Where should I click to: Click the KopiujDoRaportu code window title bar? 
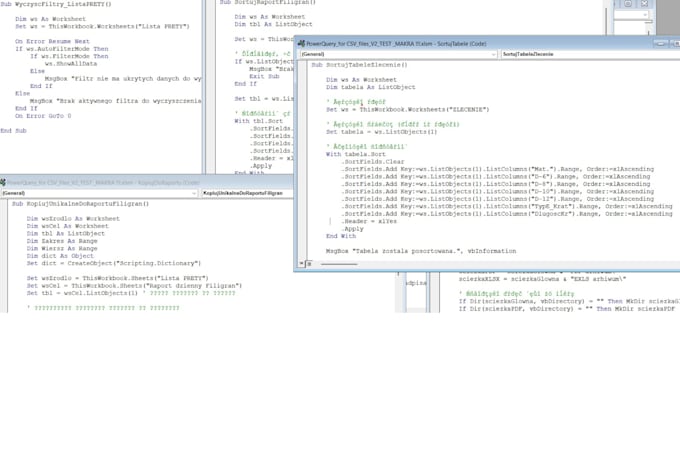[x=147, y=183]
